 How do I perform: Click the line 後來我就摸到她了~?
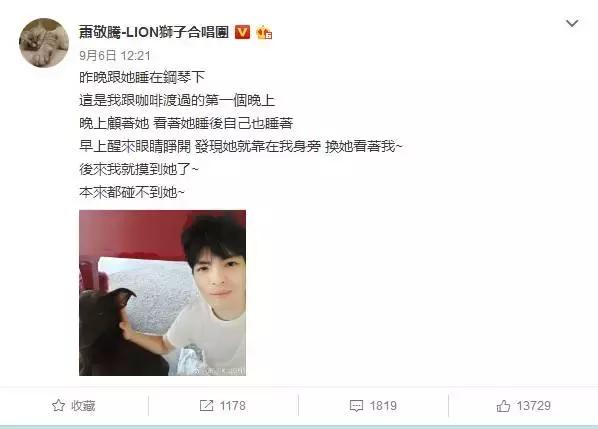coord(139,169)
